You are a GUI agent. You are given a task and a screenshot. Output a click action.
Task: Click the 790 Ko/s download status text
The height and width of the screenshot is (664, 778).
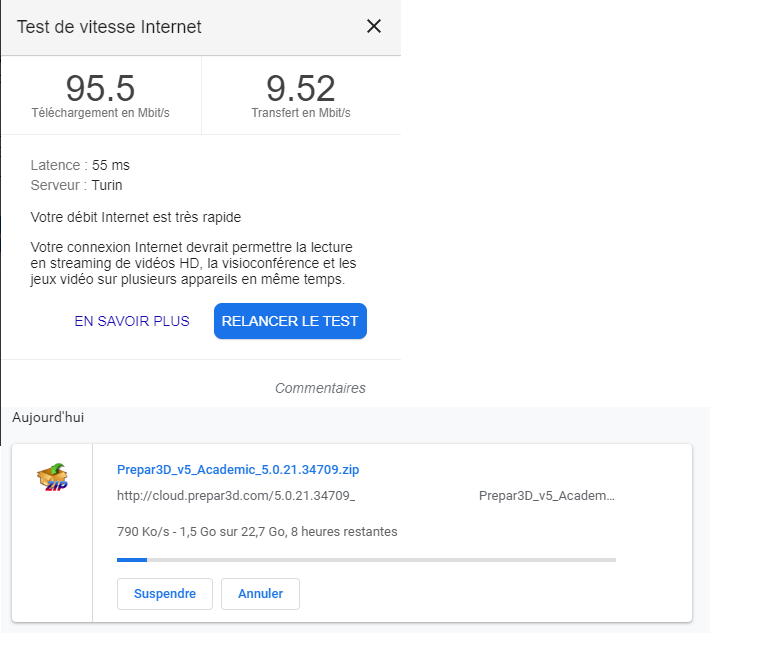point(257,532)
